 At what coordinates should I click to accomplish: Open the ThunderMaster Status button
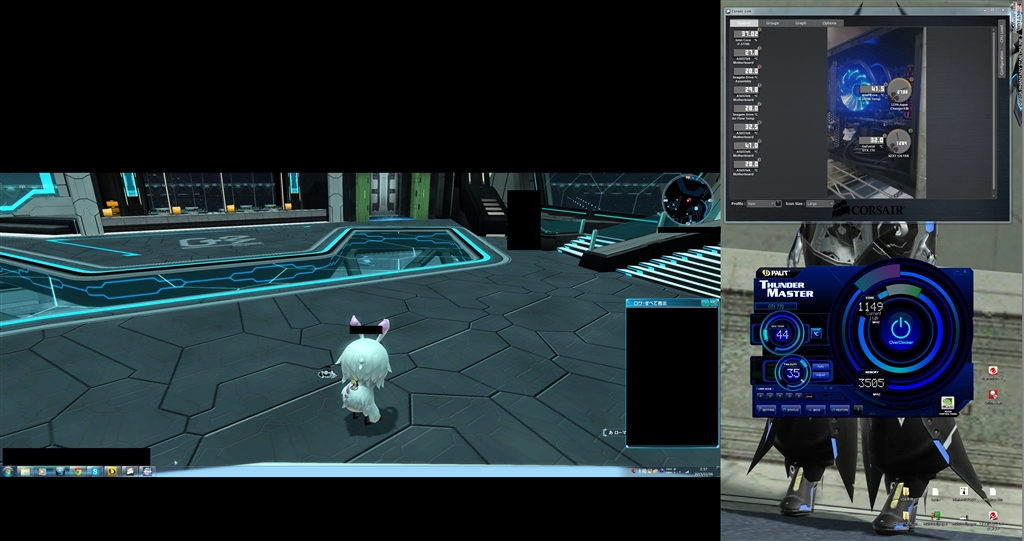[x=791, y=410]
